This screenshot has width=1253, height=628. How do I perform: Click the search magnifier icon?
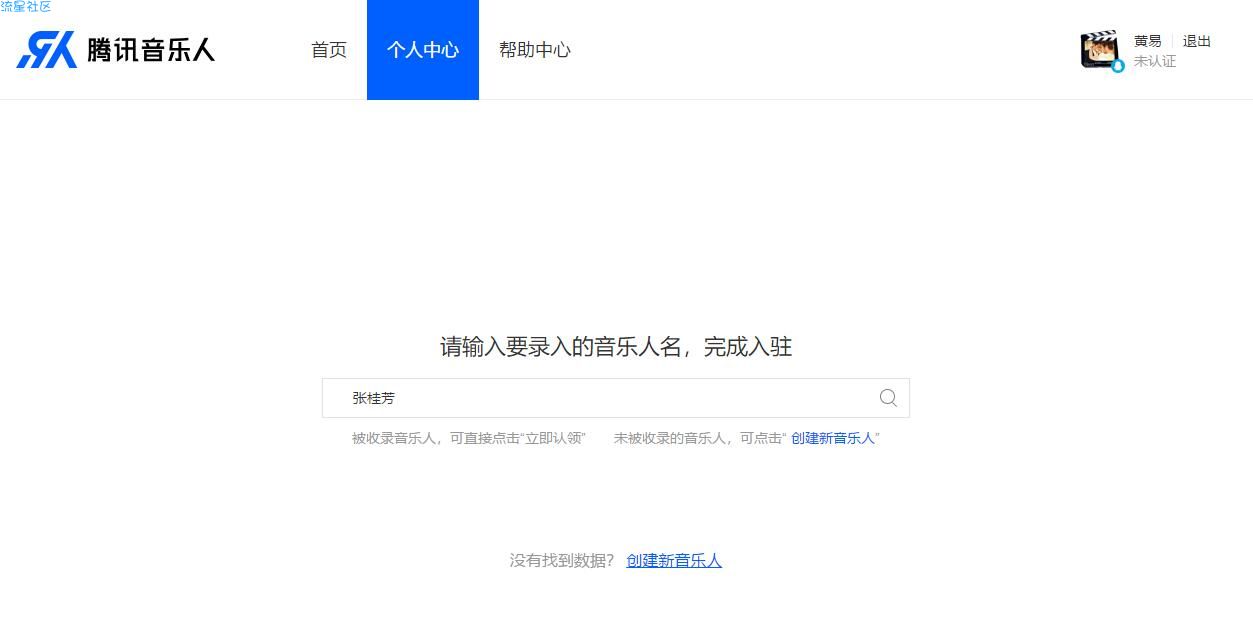[888, 398]
